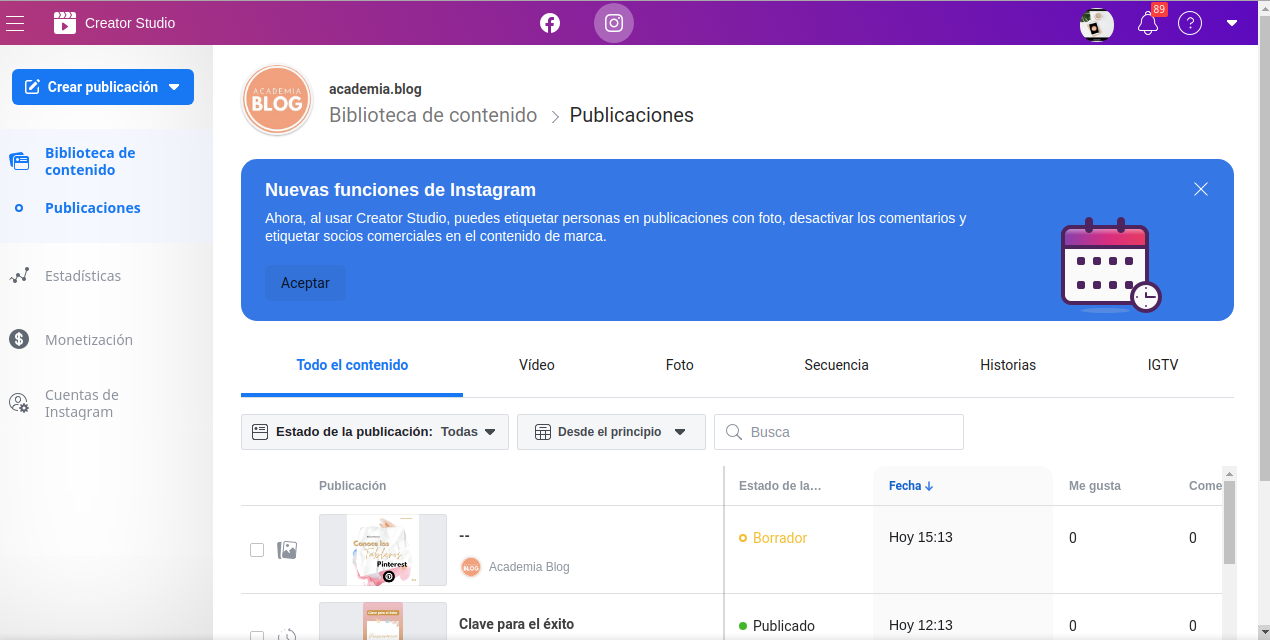Screen dimensions: 1270x640
Task: Open the Pinterest draft post thumbnail
Action: click(383, 550)
